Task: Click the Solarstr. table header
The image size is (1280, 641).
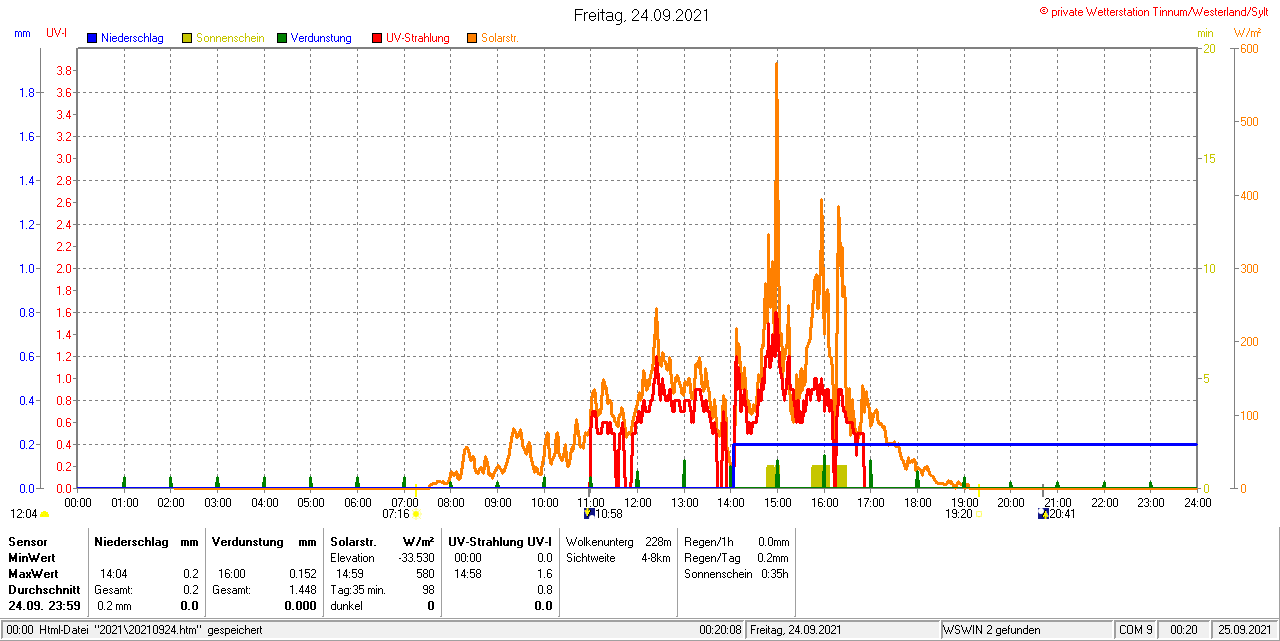Action: coord(352,541)
